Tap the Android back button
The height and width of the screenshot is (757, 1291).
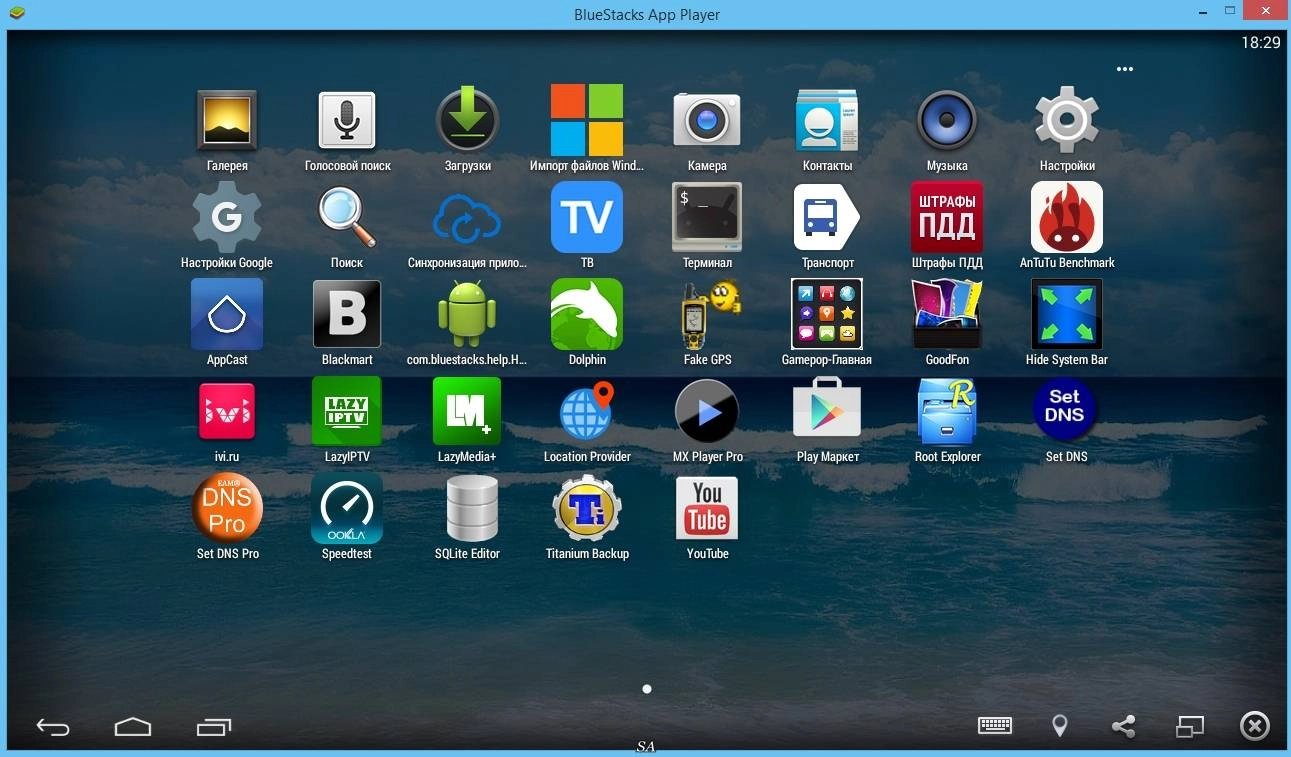[53, 727]
